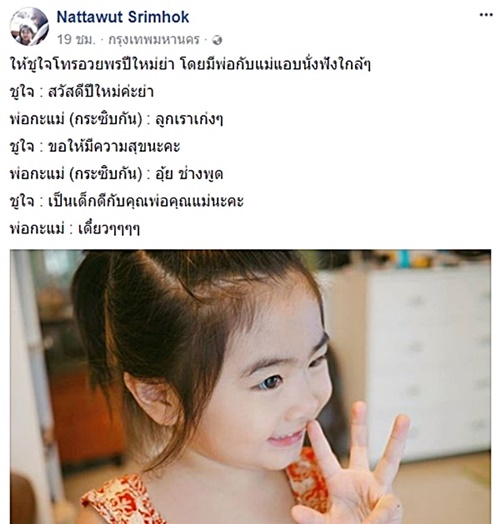
Task: Click the line ขอให้มีความสุขนะคะ
Action: pyautogui.click(x=95, y=147)
